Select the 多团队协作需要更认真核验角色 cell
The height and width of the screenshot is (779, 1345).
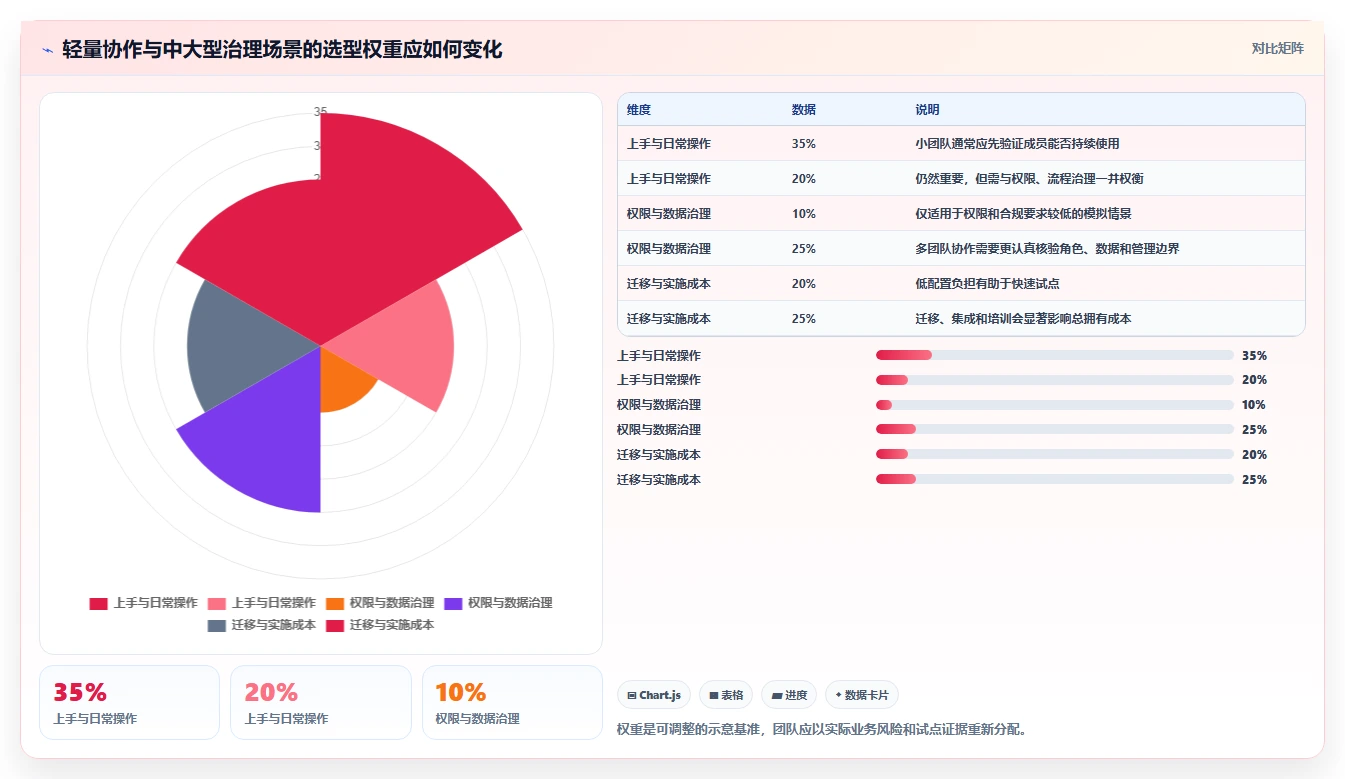pyautogui.click(x=1047, y=249)
